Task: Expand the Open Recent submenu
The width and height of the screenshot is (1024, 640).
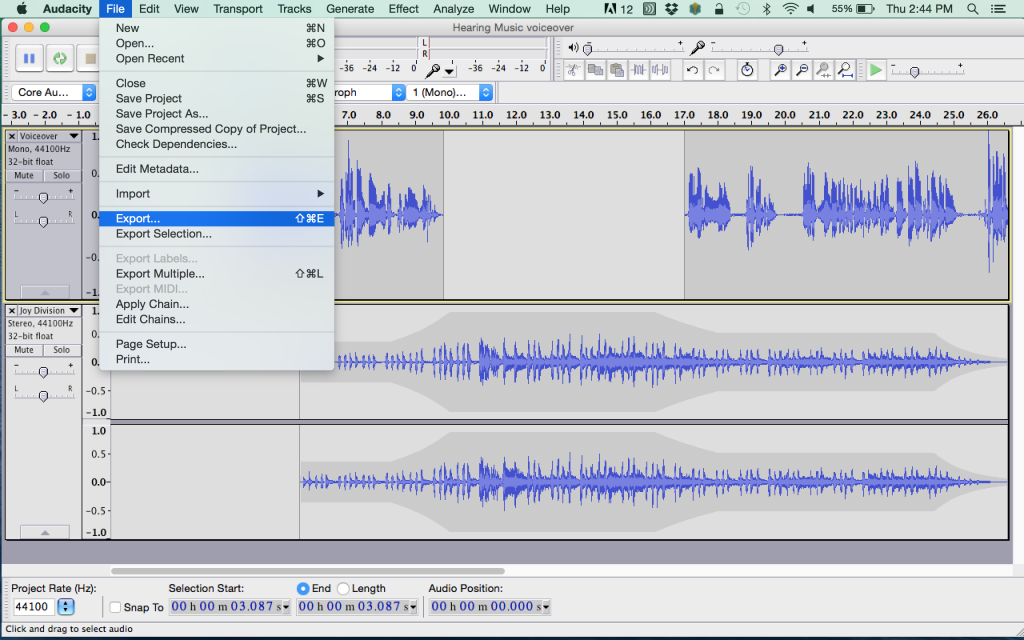Action: 217,59
